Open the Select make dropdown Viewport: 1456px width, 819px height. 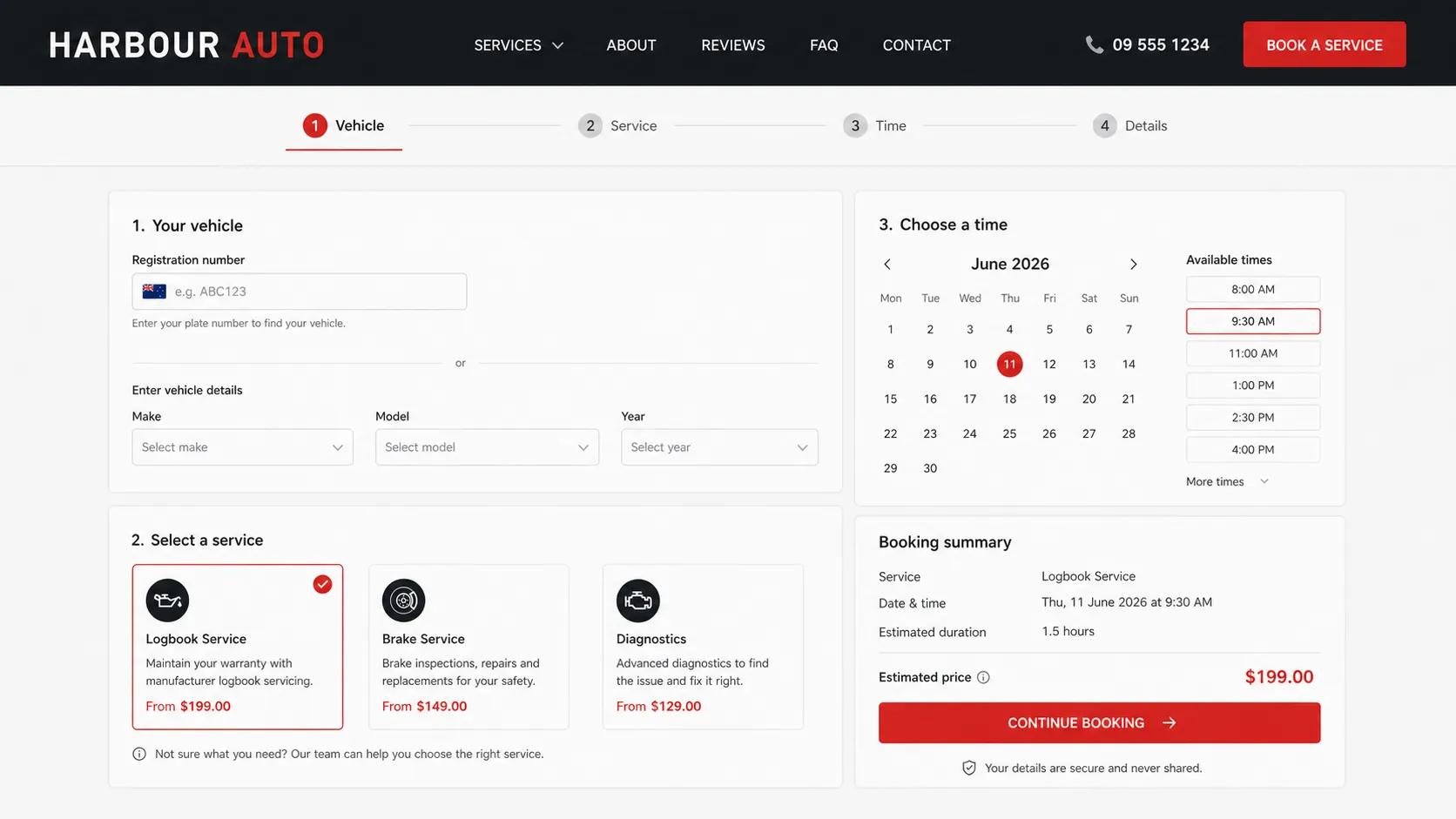[x=242, y=447]
